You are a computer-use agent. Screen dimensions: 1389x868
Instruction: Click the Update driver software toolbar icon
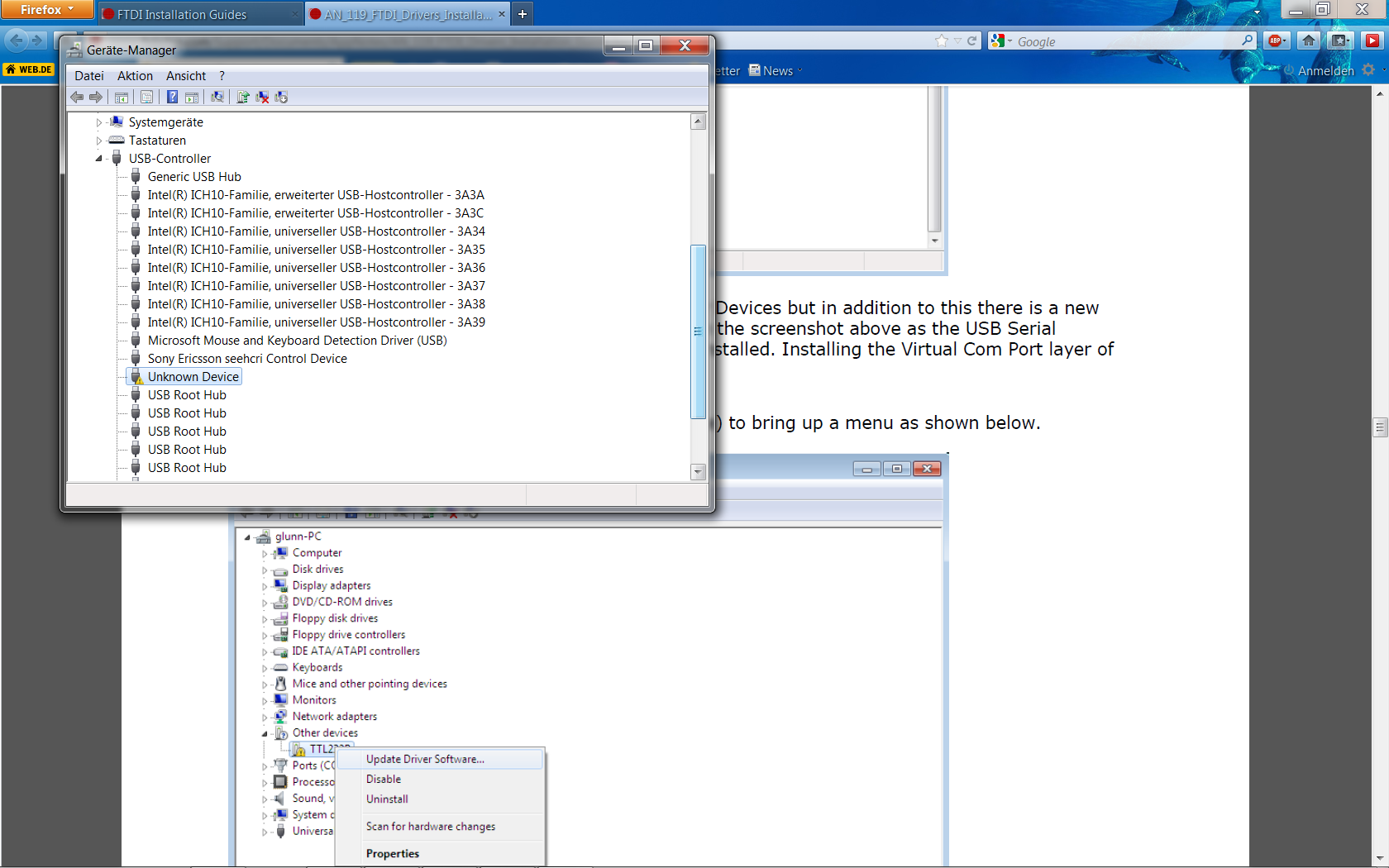click(243, 97)
